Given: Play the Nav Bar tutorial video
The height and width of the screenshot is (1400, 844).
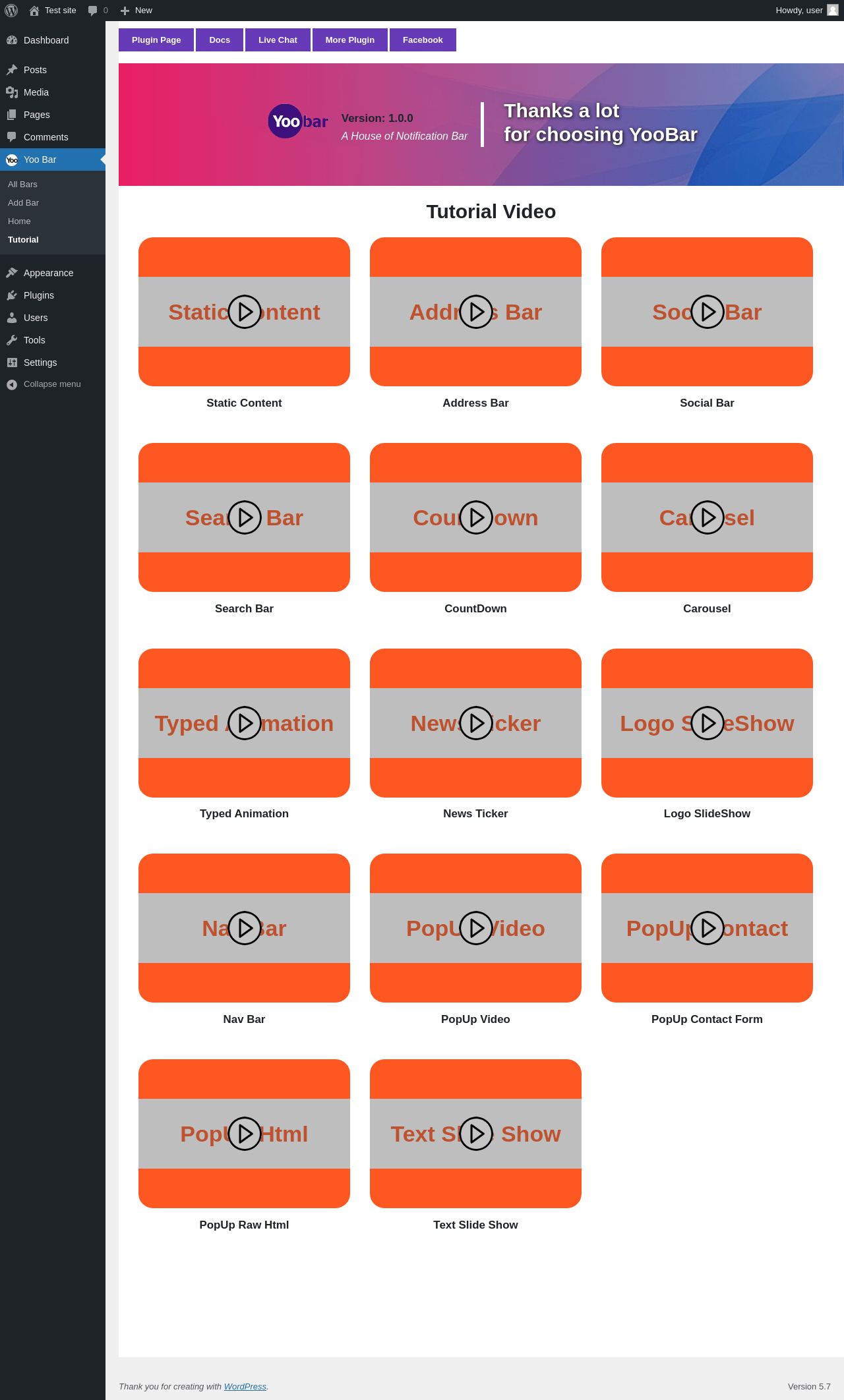Looking at the screenshot, I should [245, 928].
